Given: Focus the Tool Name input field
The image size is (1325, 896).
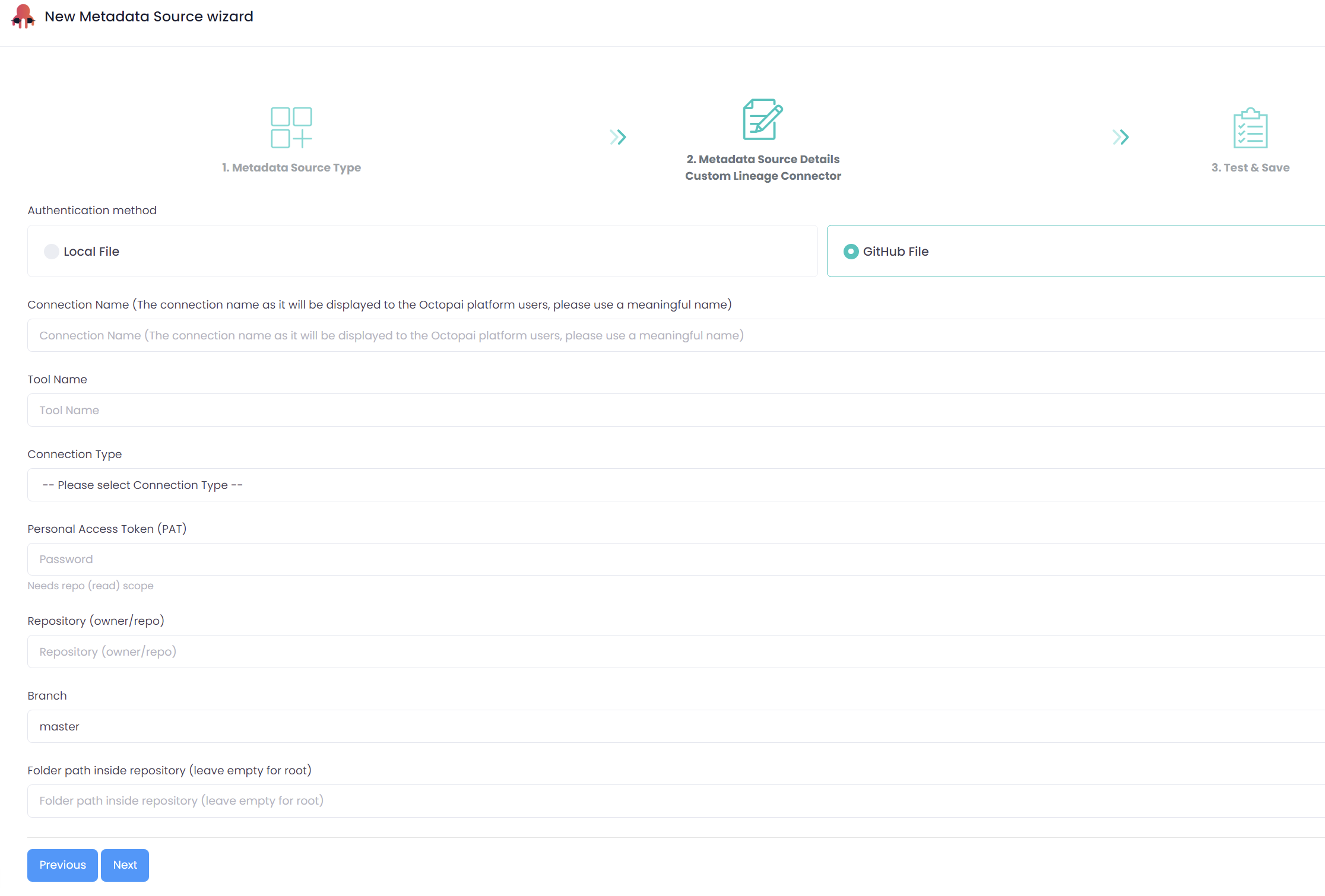Looking at the screenshot, I should [676, 410].
